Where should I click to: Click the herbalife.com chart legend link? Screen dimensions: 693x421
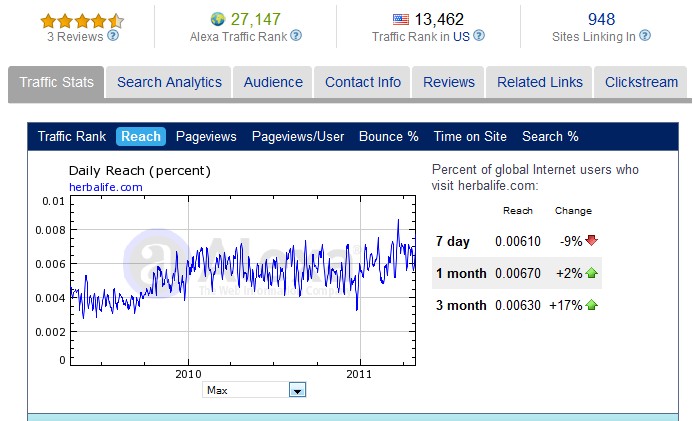click(106, 187)
